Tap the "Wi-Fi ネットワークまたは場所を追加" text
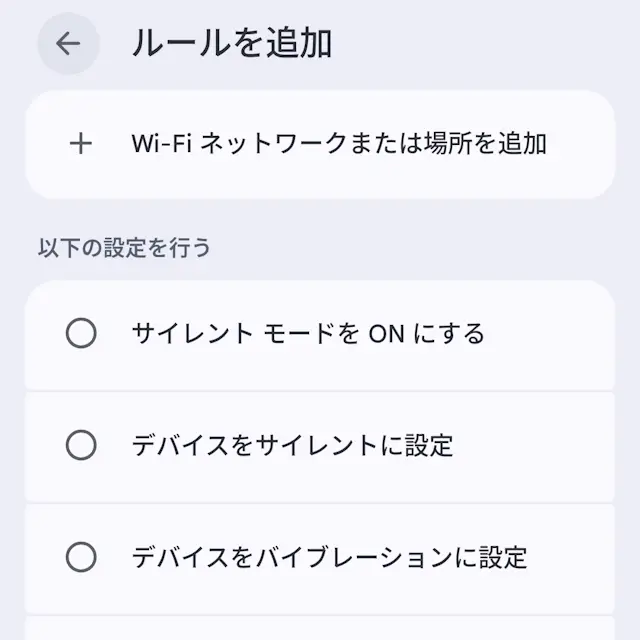640x640 pixels. coord(339,144)
